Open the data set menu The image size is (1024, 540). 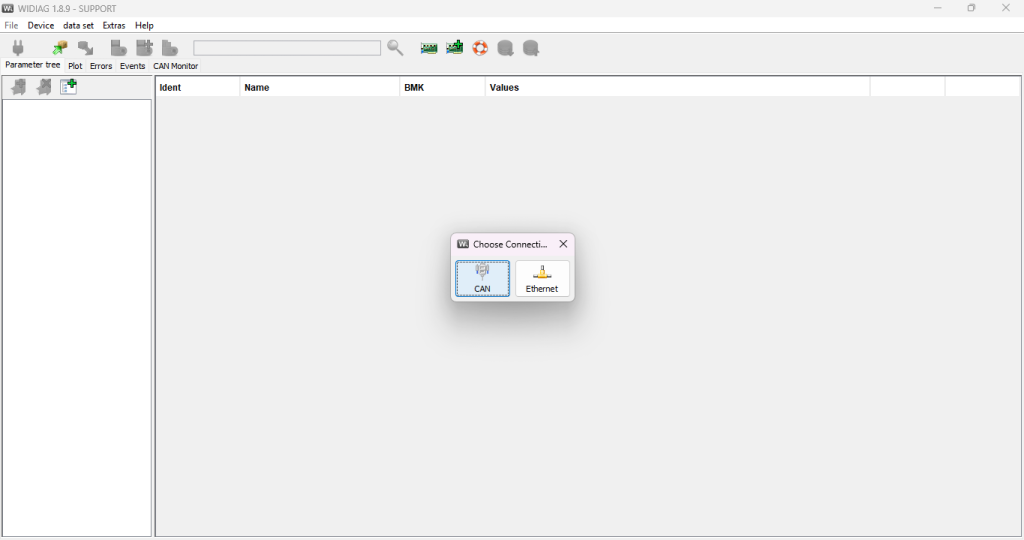(x=78, y=25)
